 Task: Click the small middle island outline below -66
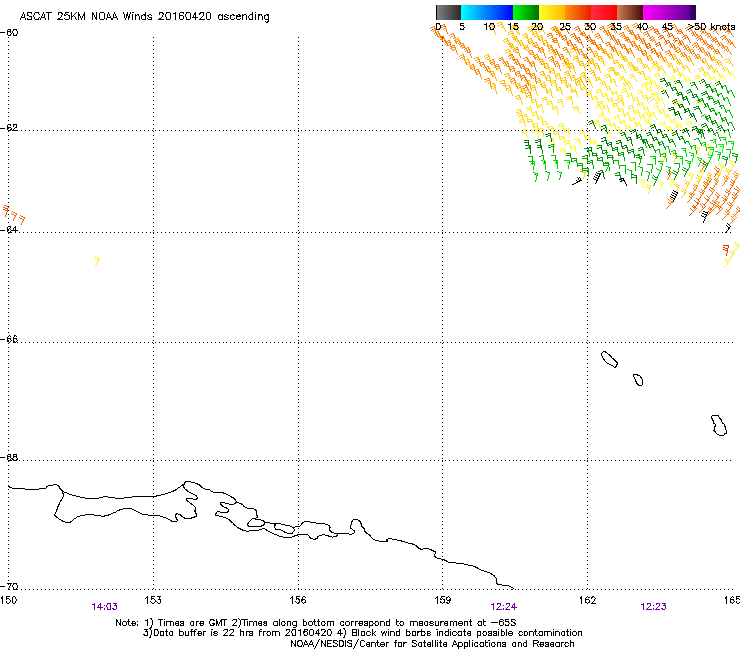click(x=638, y=380)
